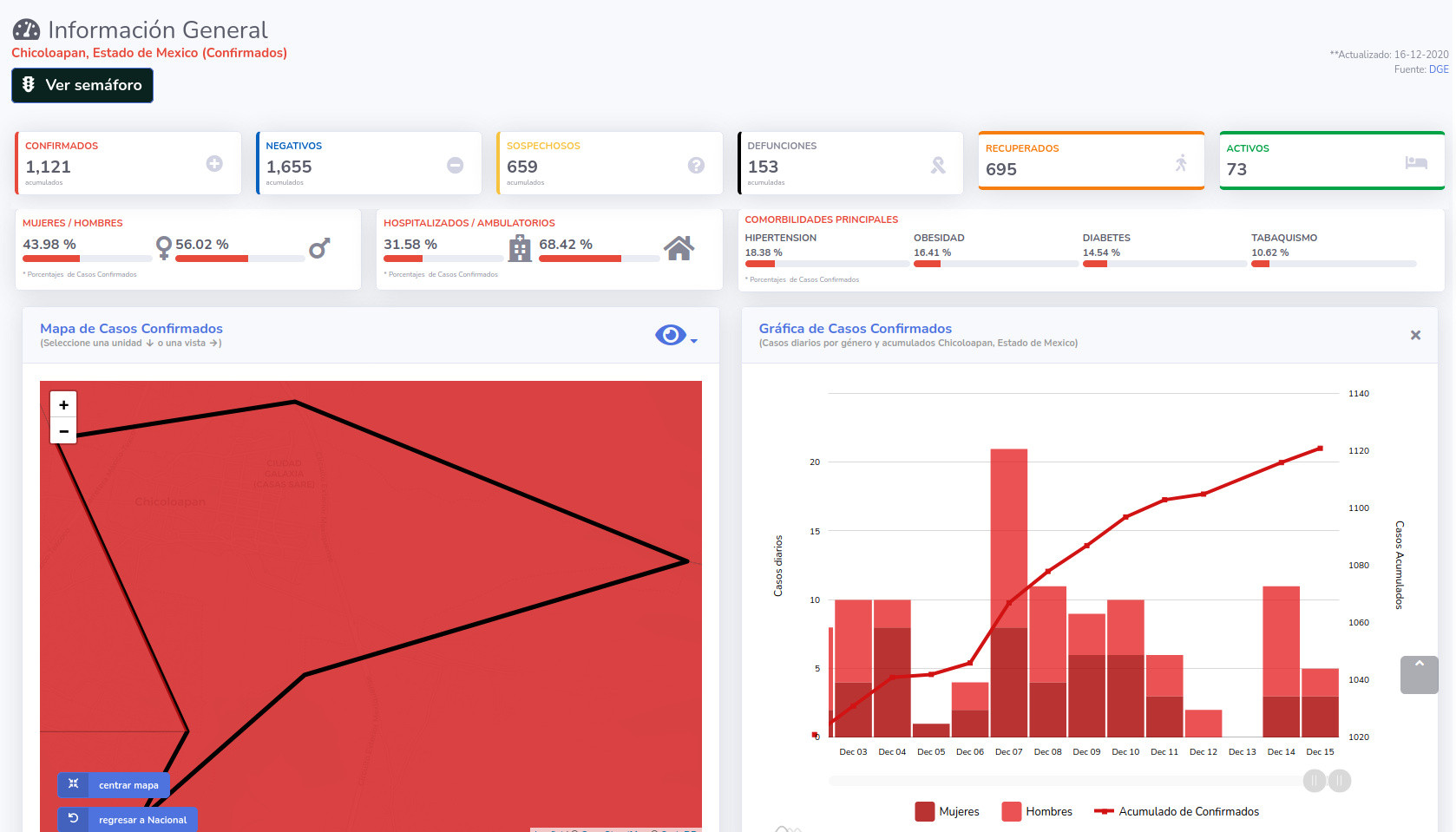Click the hospital building icon
Image resolution: width=1456 pixels, height=832 pixels.
coord(520,248)
